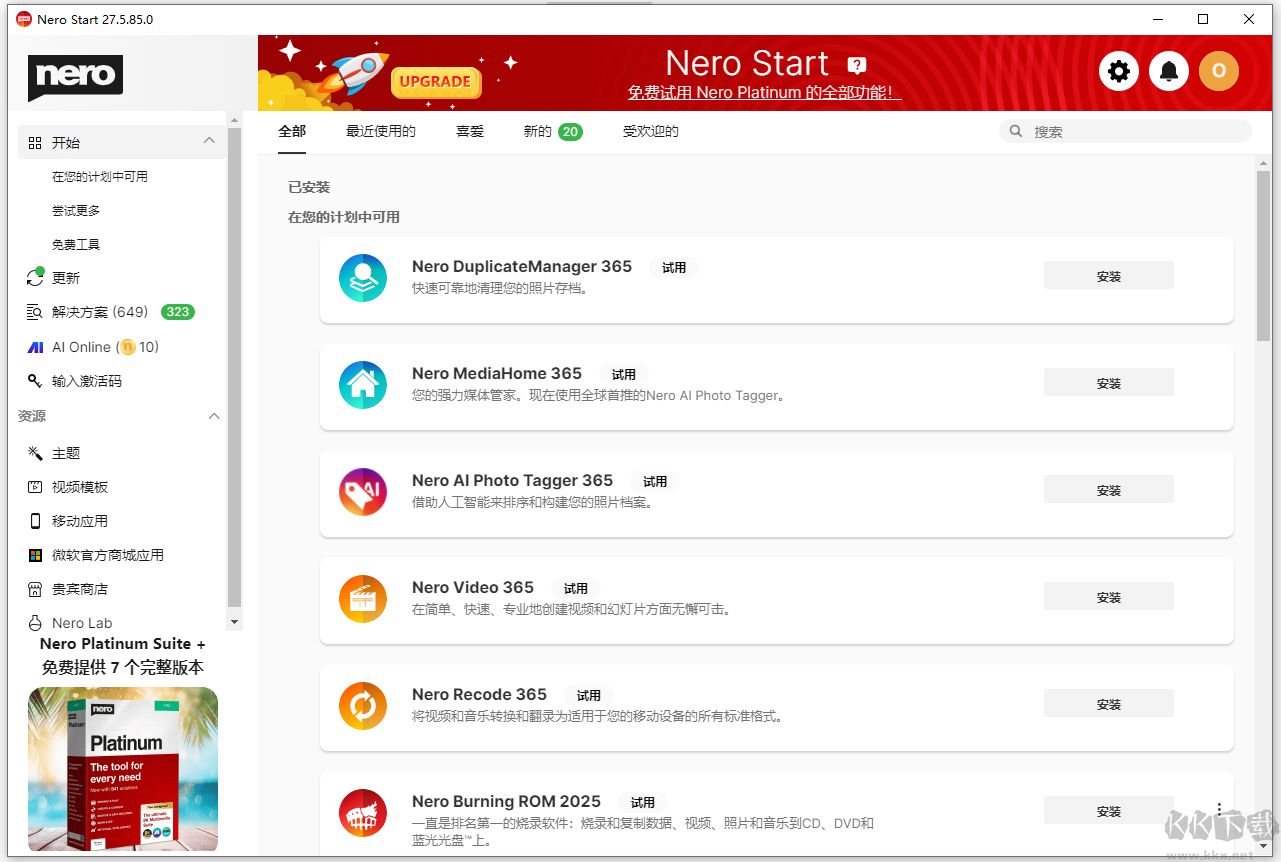Install Nero MediaHome 365
Viewport: 1281px width, 862px height.
[1109, 383]
